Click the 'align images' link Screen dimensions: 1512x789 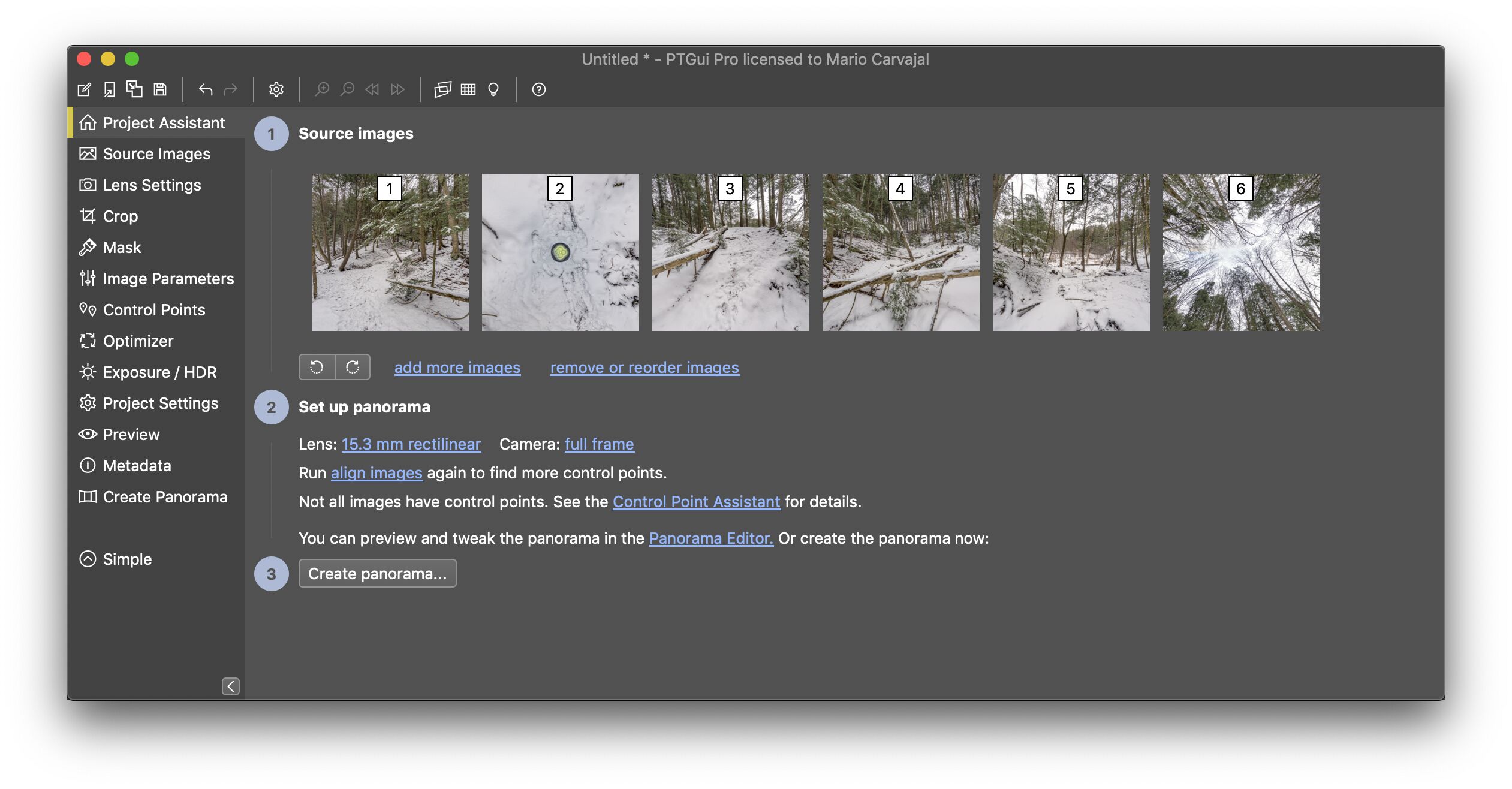(377, 472)
